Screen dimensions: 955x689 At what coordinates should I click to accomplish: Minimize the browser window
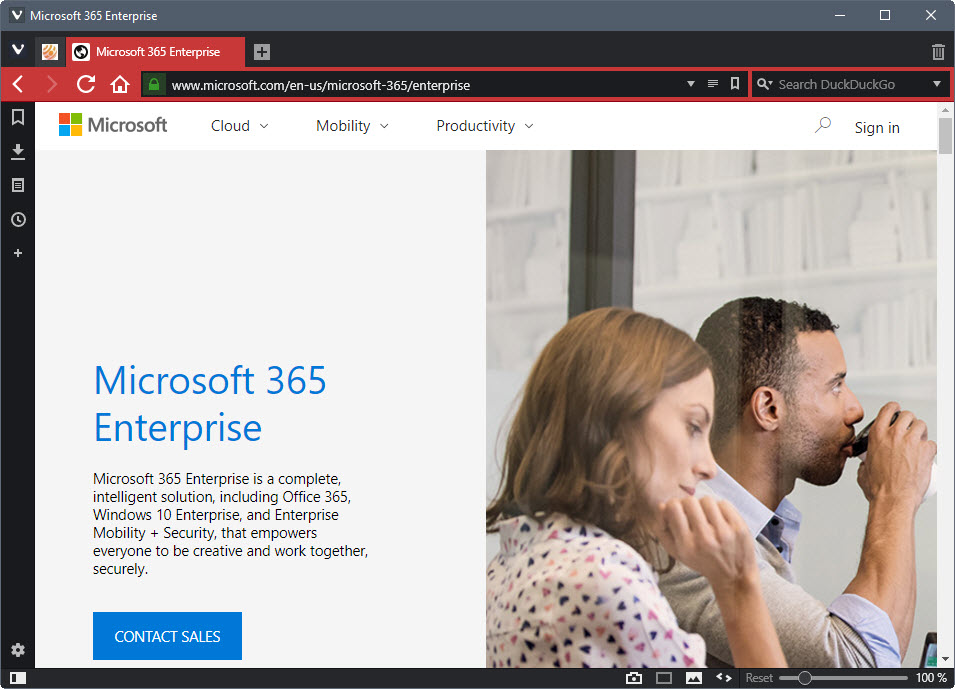pyautogui.click(x=840, y=15)
